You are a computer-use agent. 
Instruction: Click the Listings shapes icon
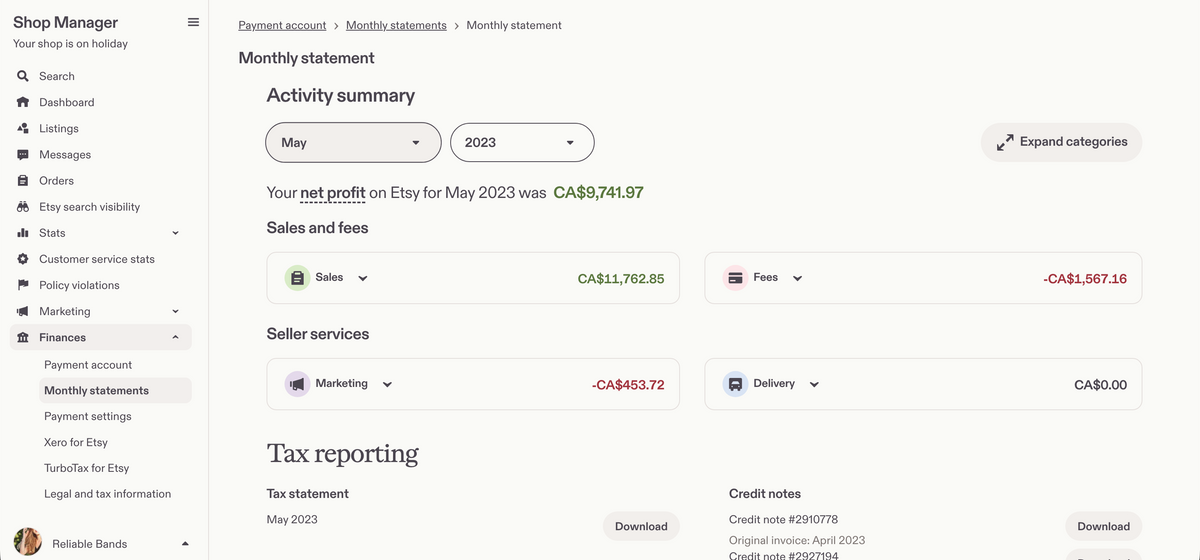pos(23,128)
